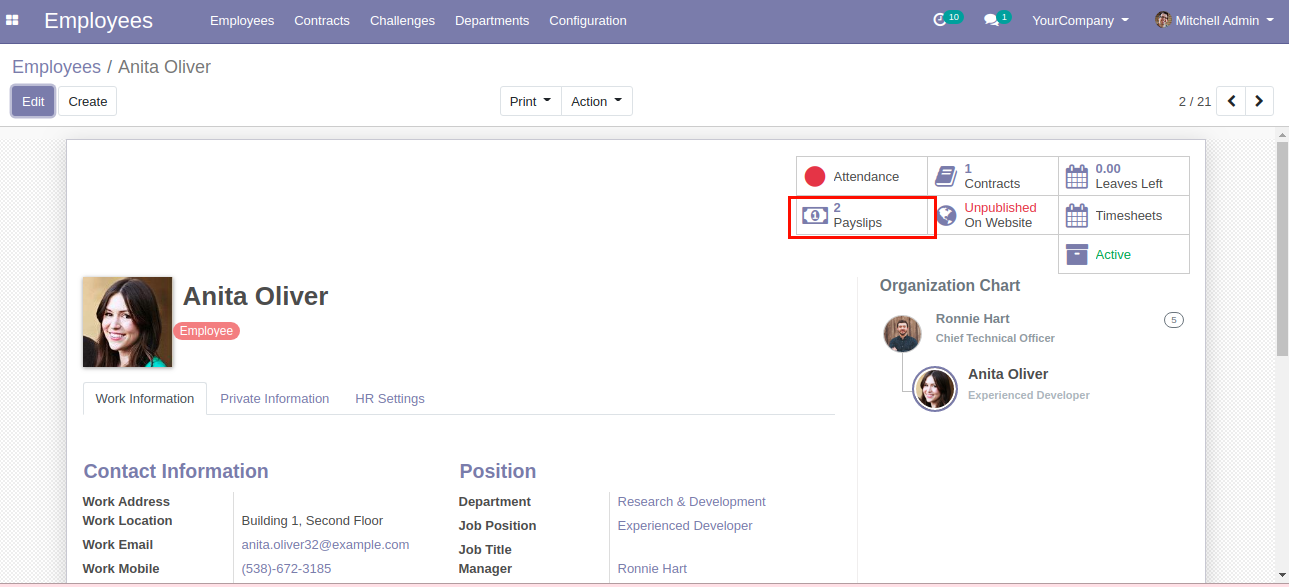Go to previous employee record arrow
Image resolution: width=1289 pixels, height=587 pixels.
click(1232, 101)
